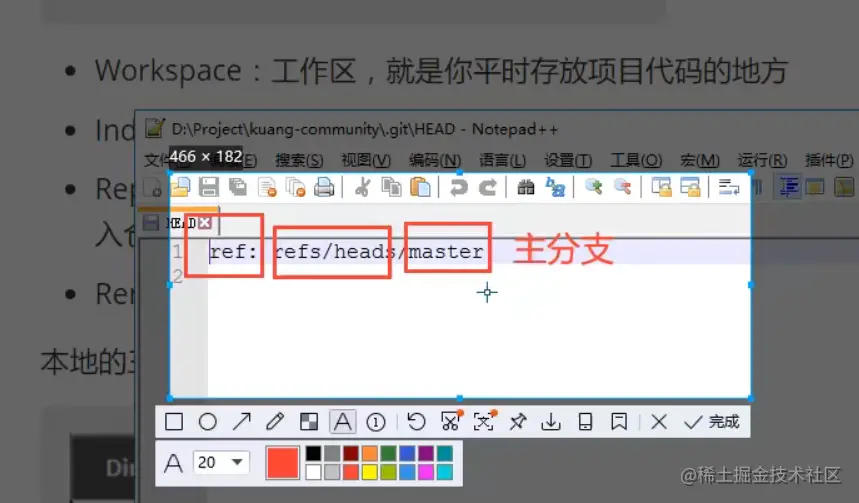The width and height of the screenshot is (859, 503).
Task: Click the Save All toolbar icon
Action: click(x=238, y=187)
